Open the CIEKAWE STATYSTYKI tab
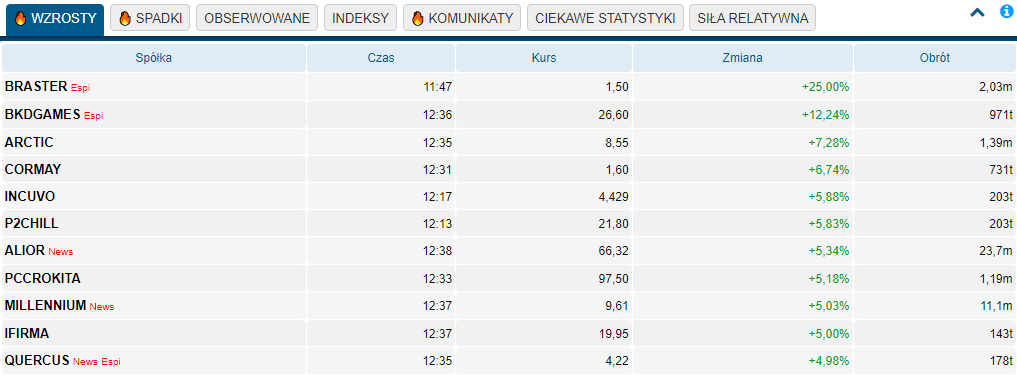Image resolution: width=1017 pixels, height=375 pixels. (605, 18)
